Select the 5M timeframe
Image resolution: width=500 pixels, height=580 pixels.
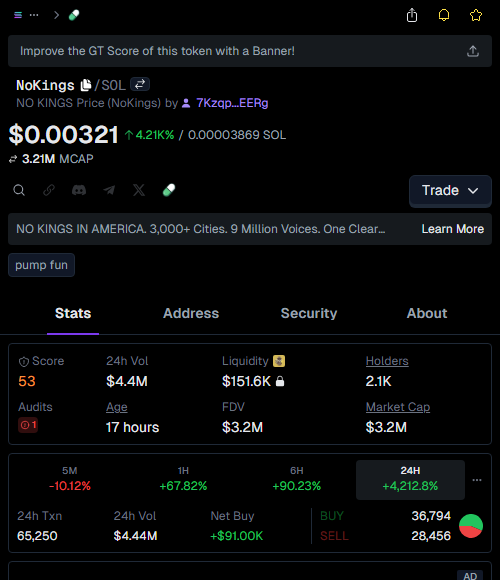click(70, 480)
